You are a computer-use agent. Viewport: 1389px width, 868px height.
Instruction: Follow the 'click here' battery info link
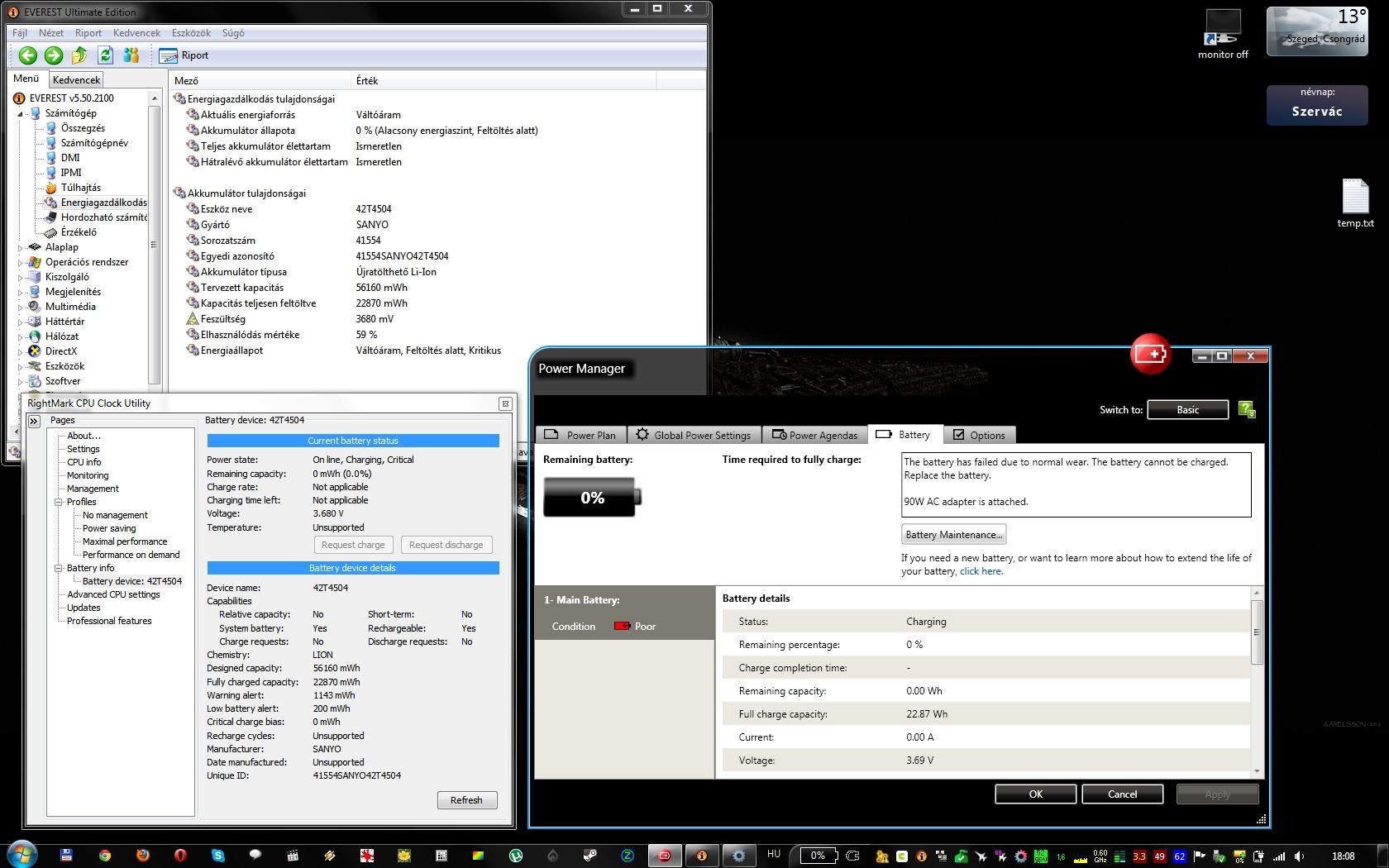click(981, 571)
